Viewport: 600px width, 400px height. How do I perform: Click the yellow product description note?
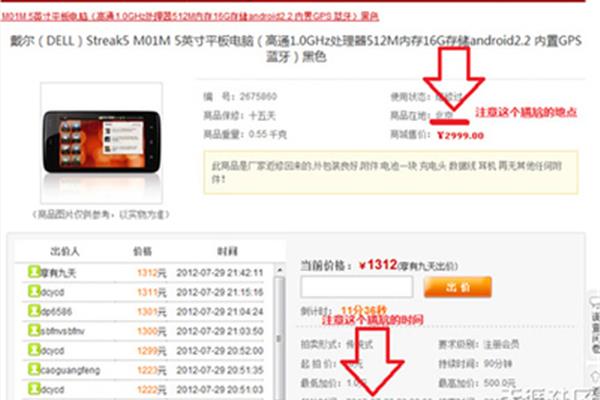391,172
